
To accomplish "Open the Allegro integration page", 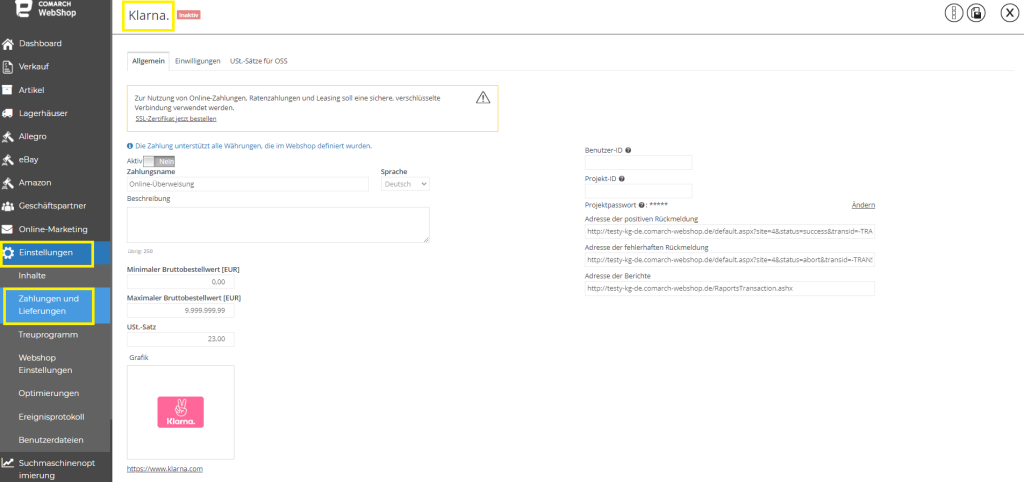I will pyautogui.click(x=33, y=137).
